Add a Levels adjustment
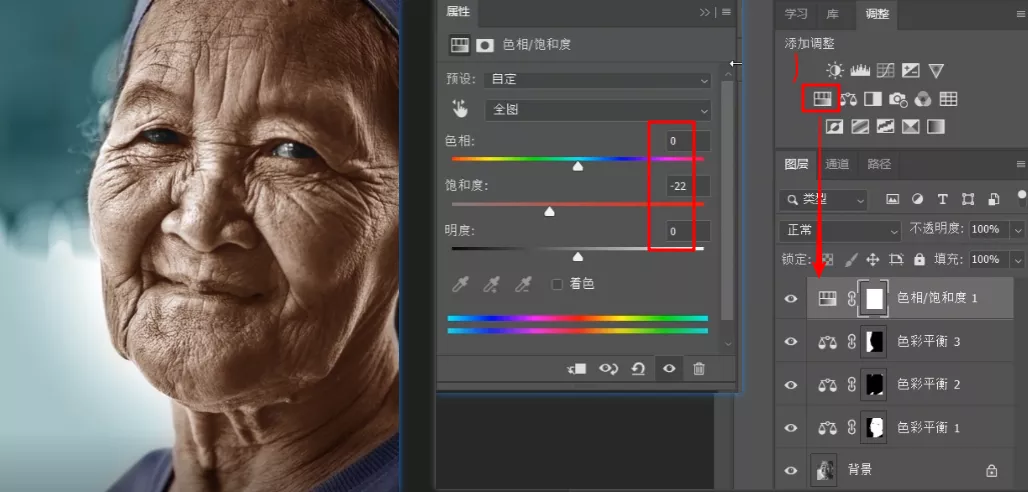The image size is (1028, 492). coord(860,71)
